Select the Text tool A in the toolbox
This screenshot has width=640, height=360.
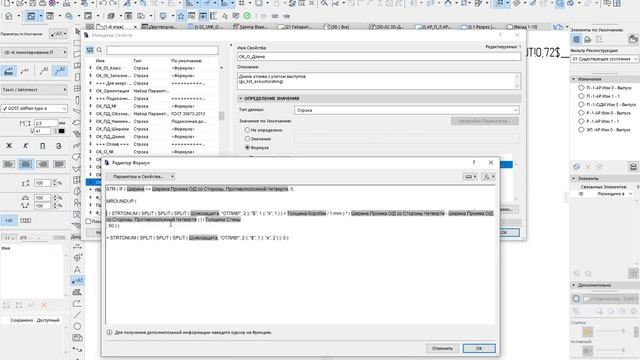(77, 269)
